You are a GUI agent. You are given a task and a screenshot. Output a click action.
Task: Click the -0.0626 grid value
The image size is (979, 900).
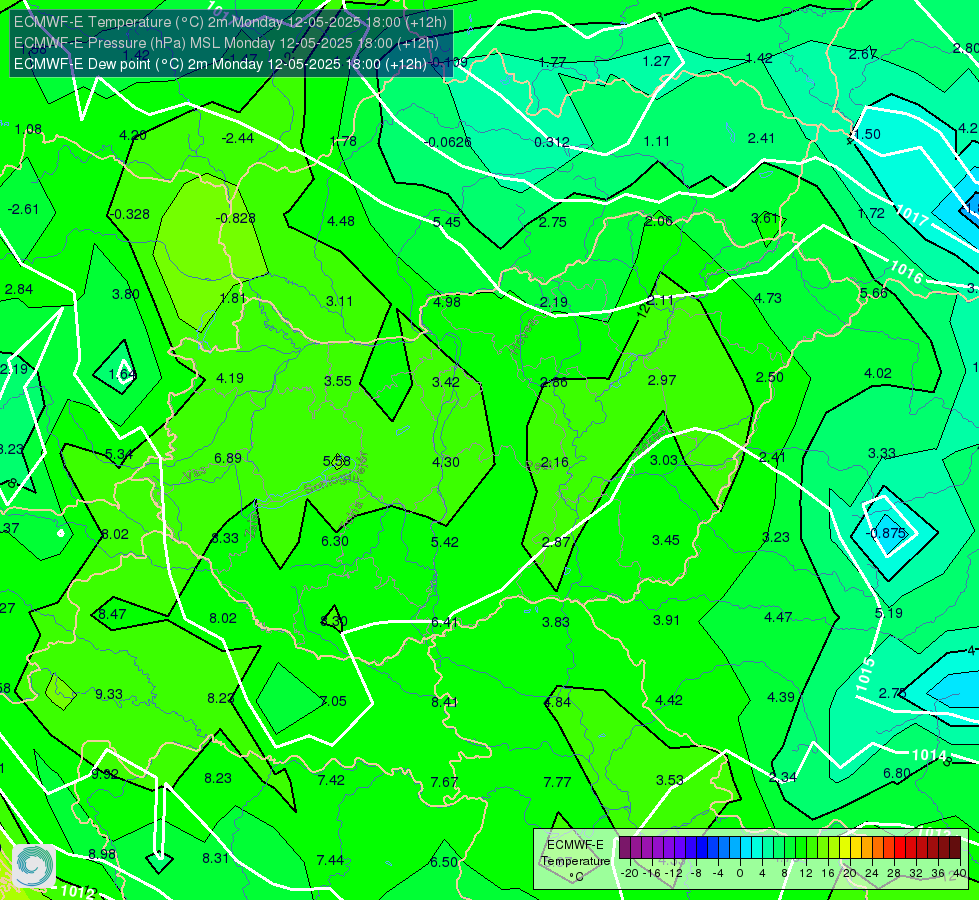[x=448, y=142]
